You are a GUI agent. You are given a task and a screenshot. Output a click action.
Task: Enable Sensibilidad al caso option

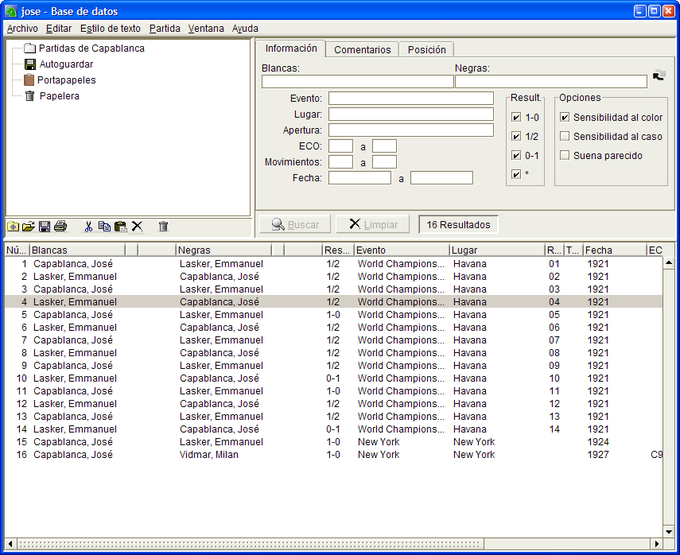click(564, 136)
